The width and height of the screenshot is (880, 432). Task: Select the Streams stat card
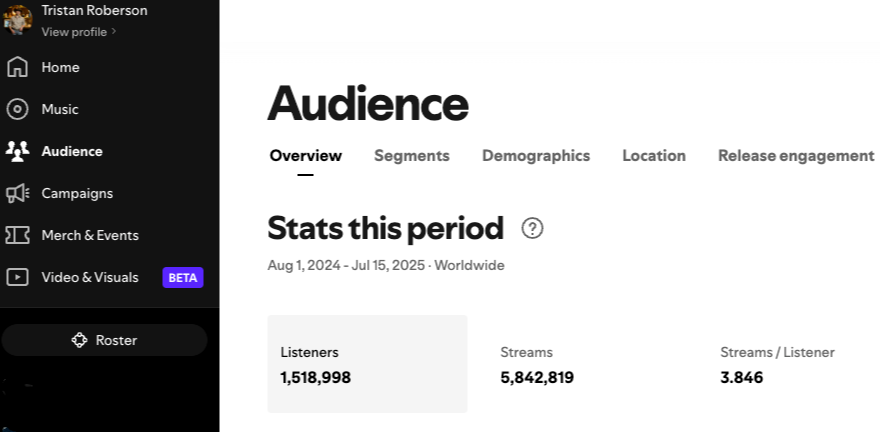tap(587, 364)
